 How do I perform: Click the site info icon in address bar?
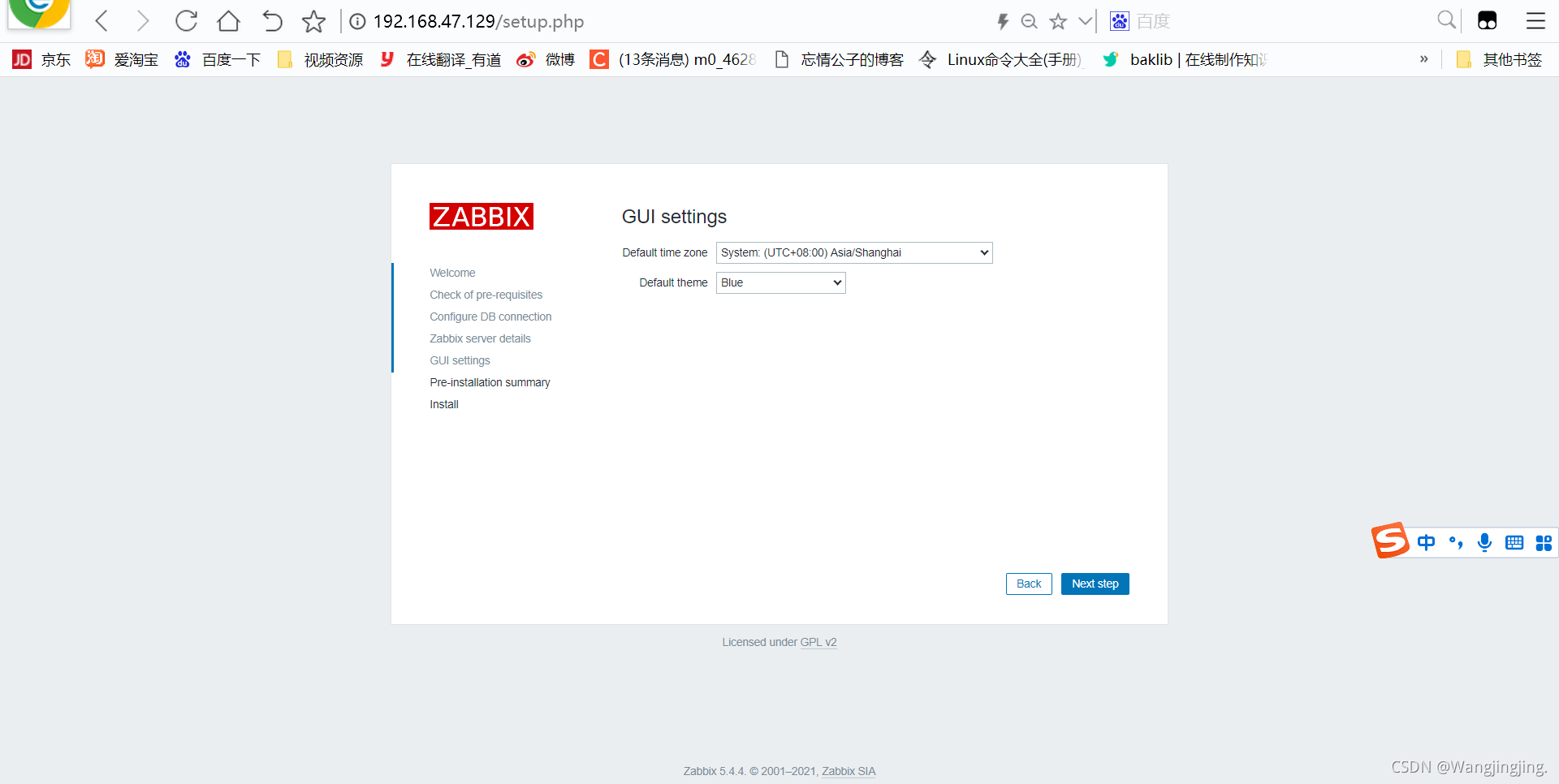(x=357, y=22)
